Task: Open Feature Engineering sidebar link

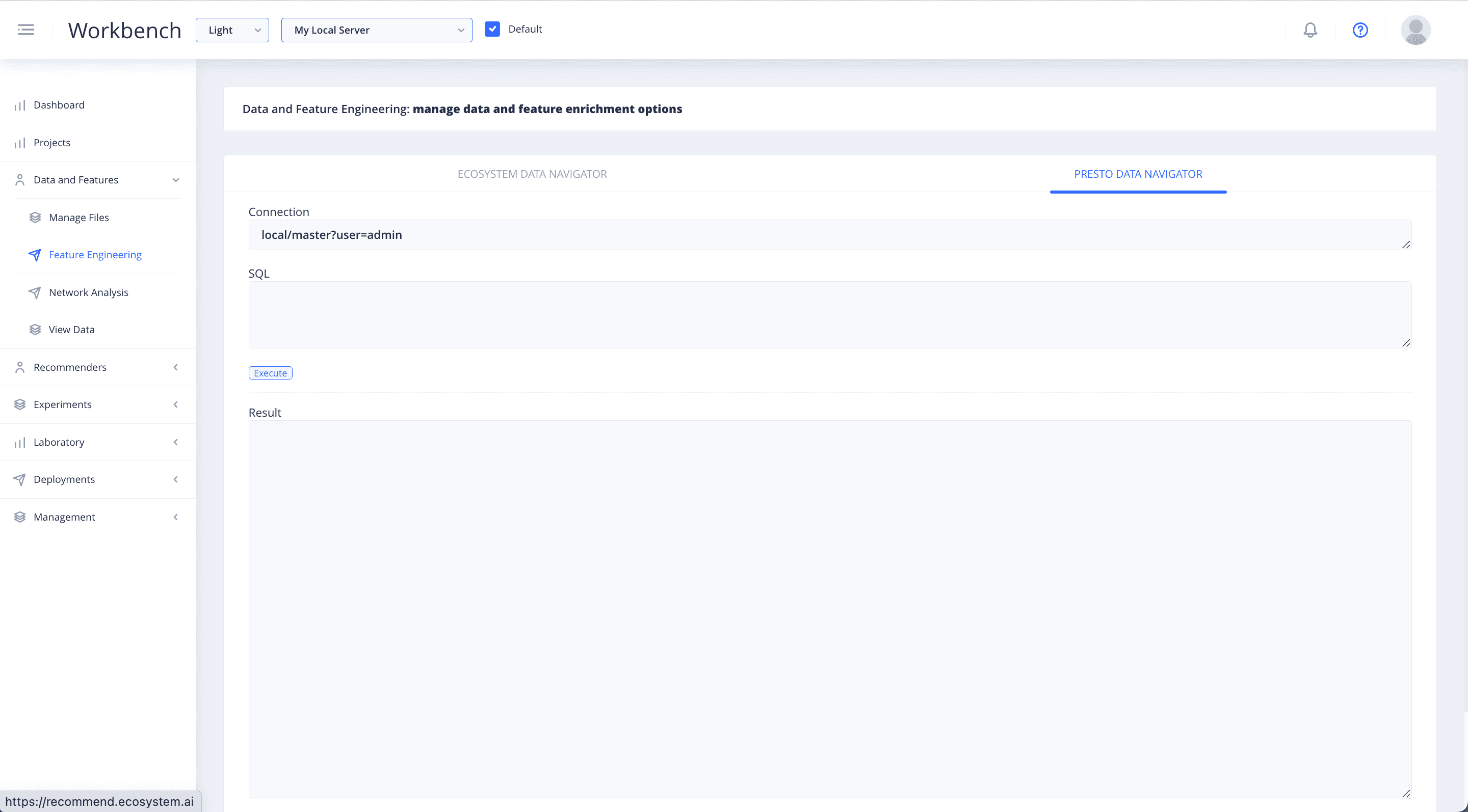Action: pos(95,255)
